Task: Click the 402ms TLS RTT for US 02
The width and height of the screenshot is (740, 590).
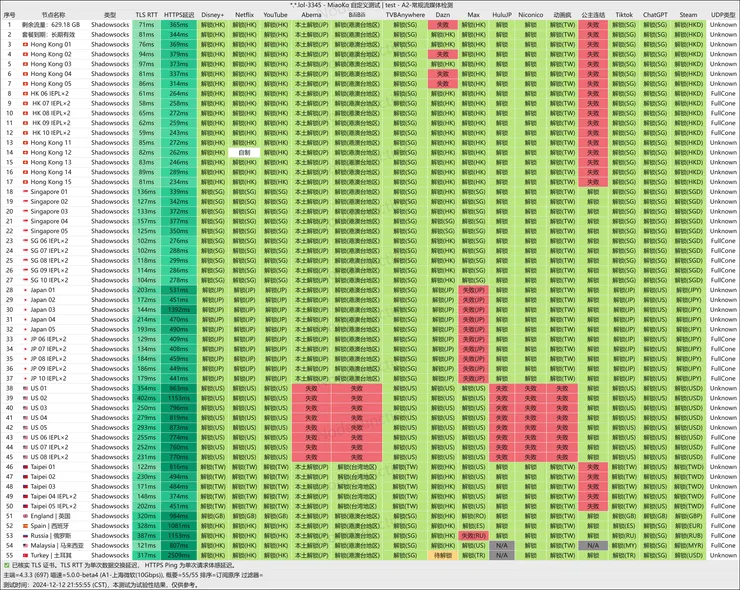Action: point(146,398)
